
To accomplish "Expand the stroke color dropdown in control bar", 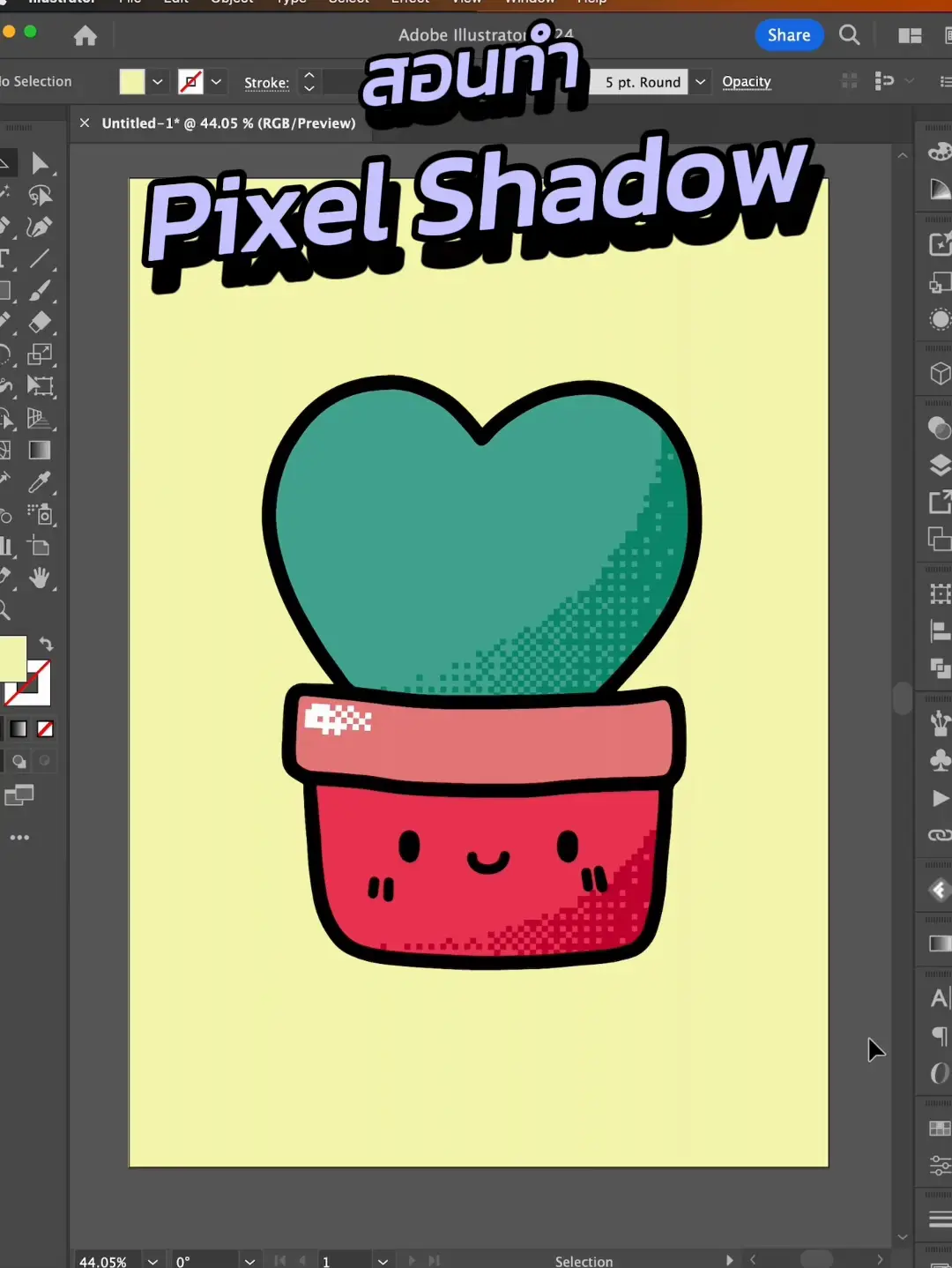I will click(x=216, y=81).
